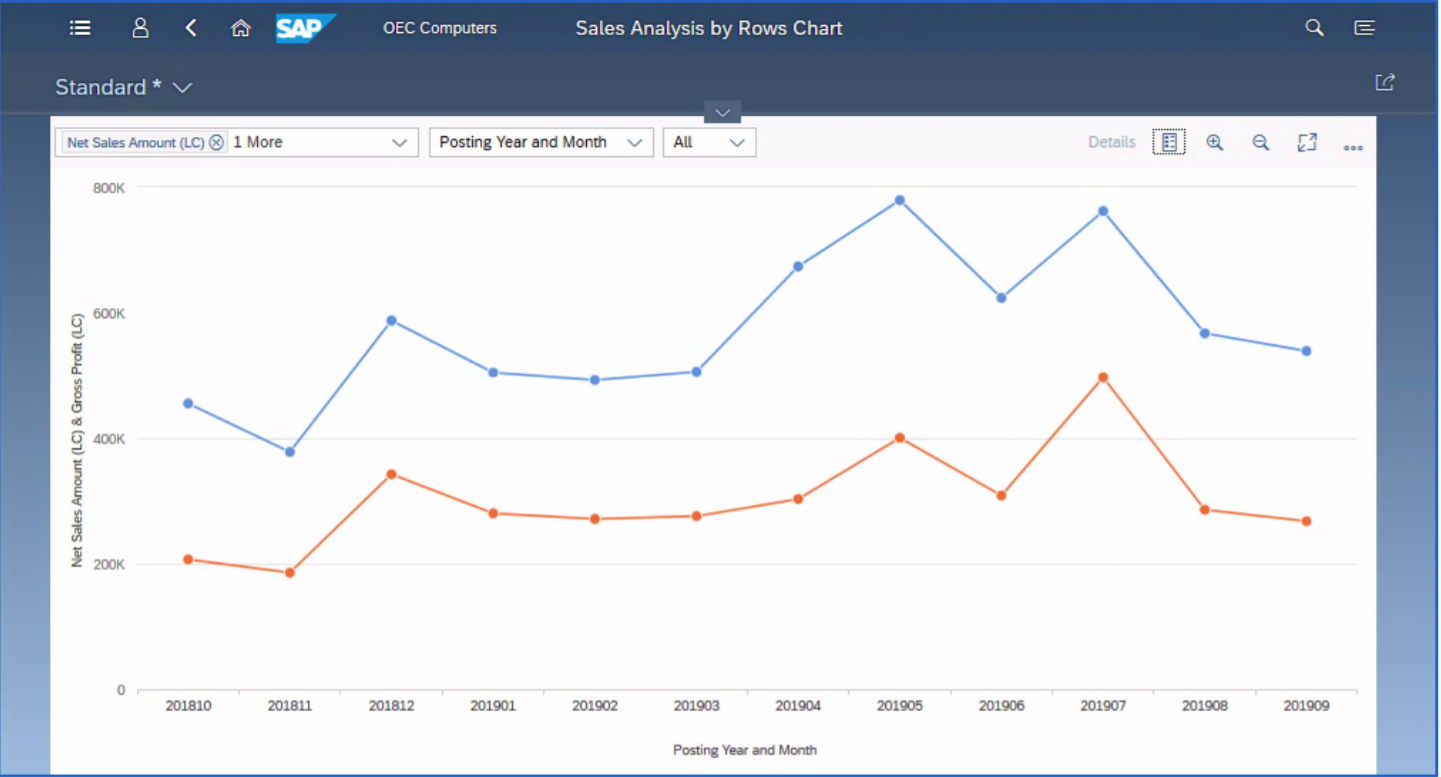
Task: Expand chart to full screen
Action: pos(1307,142)
